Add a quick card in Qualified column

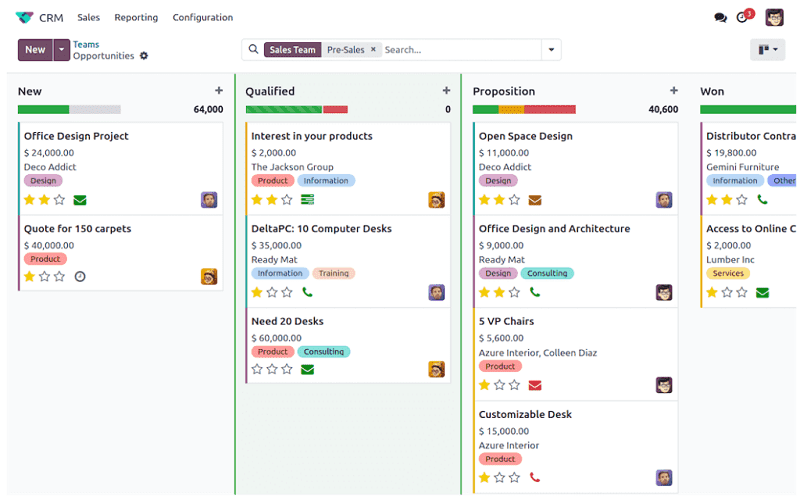tap(446, 90)
